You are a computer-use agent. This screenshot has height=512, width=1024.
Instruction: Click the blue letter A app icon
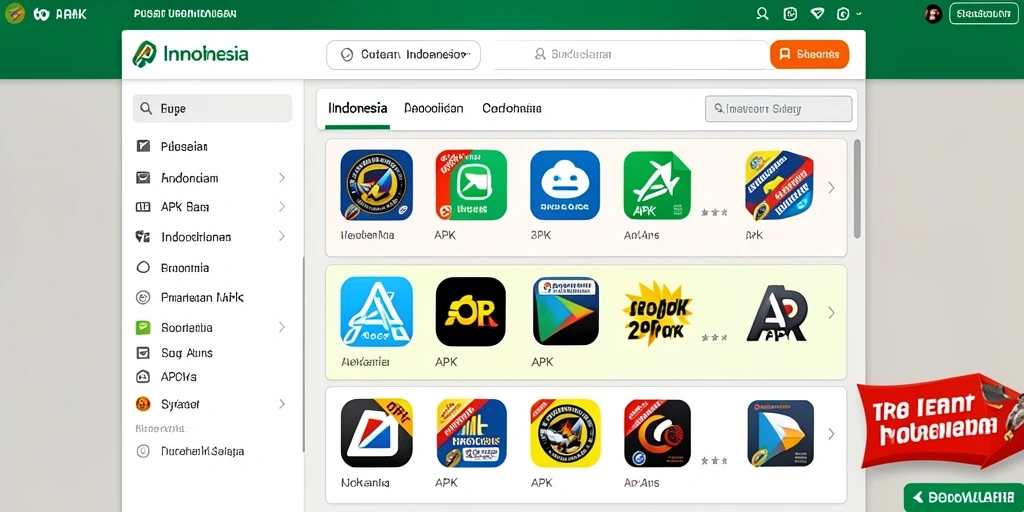(x=376, y=312)
